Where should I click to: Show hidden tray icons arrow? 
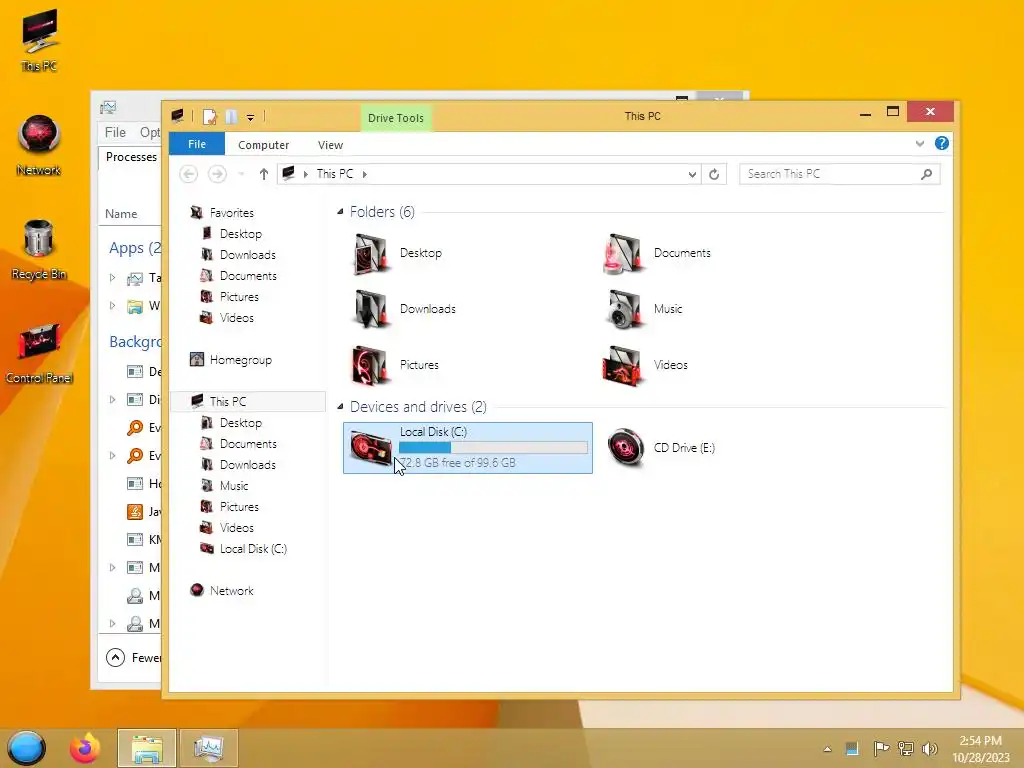click(x=827, y=749)
